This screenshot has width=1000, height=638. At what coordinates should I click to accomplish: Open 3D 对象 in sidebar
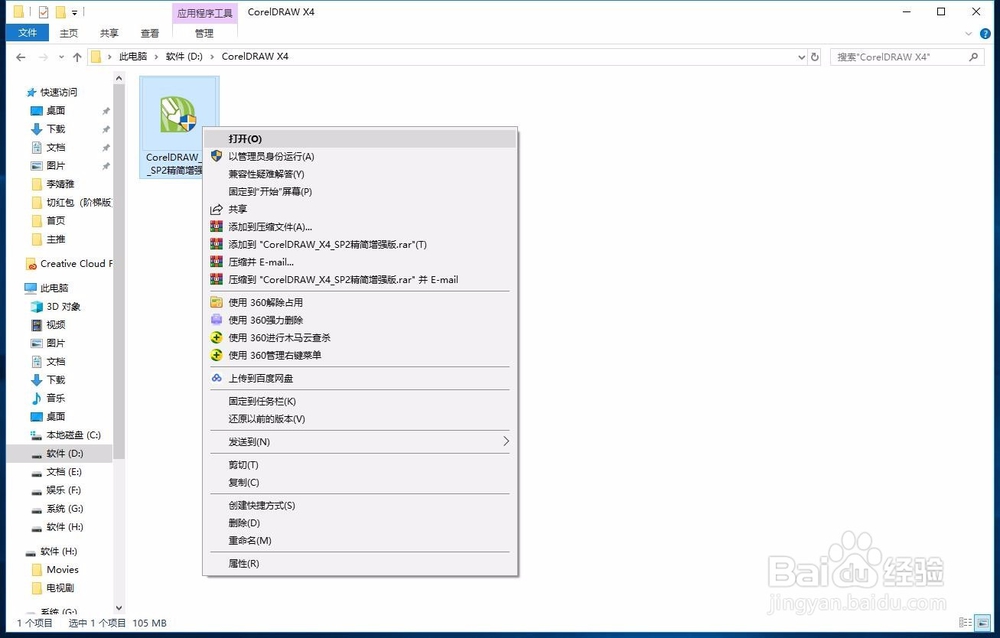[56, 306]
